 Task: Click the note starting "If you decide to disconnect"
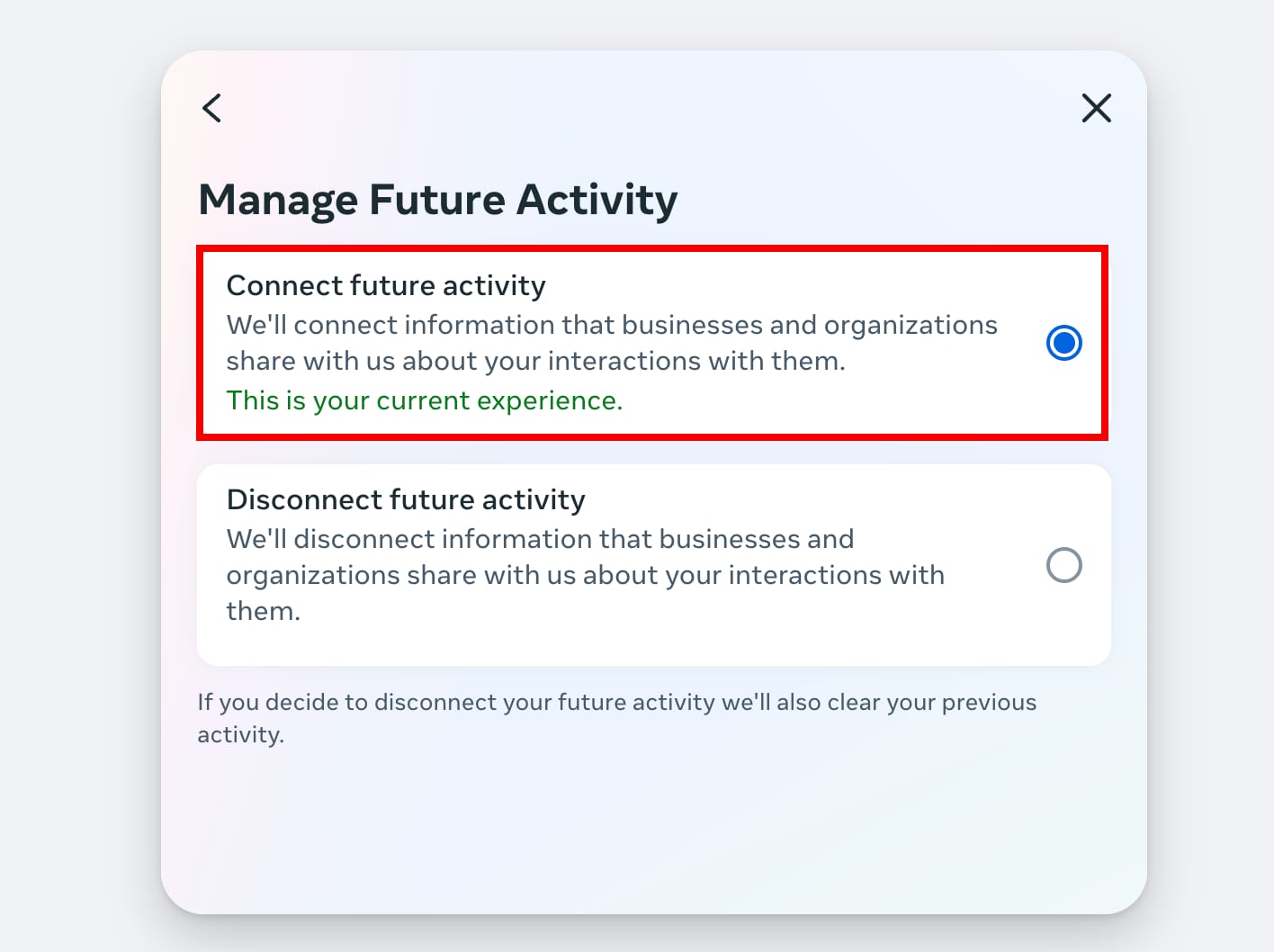(616, 703)
